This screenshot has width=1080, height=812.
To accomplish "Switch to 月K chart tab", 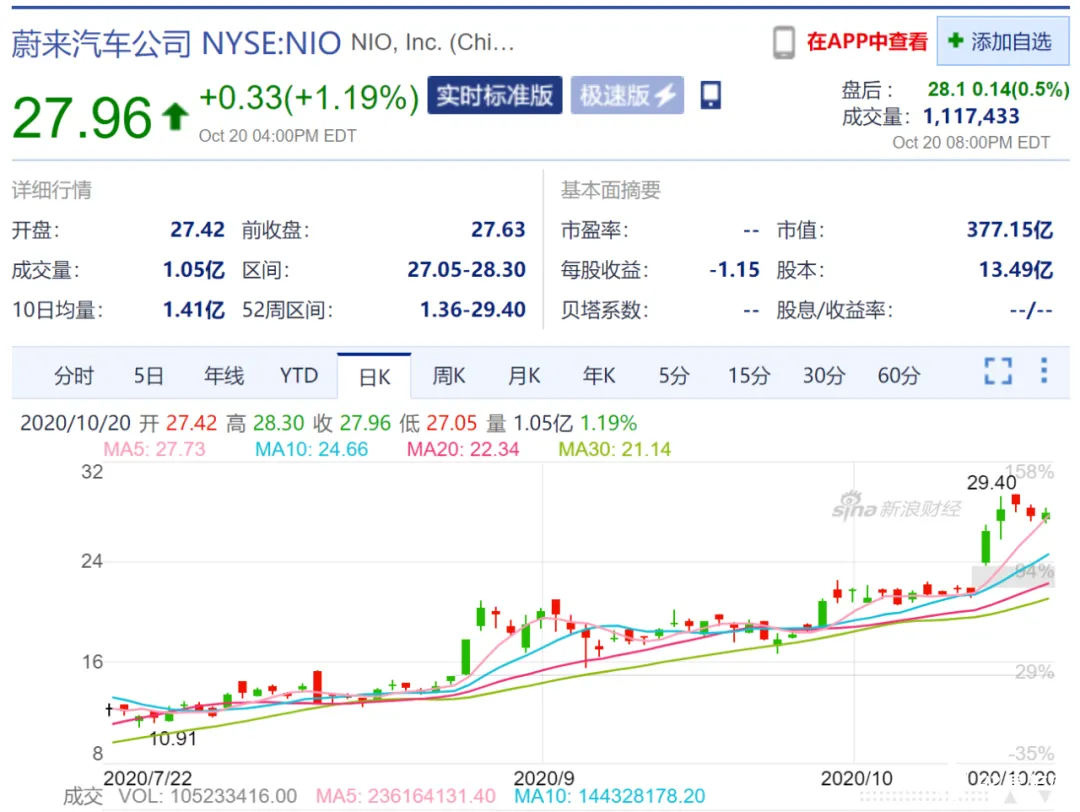I will (524, 376).
